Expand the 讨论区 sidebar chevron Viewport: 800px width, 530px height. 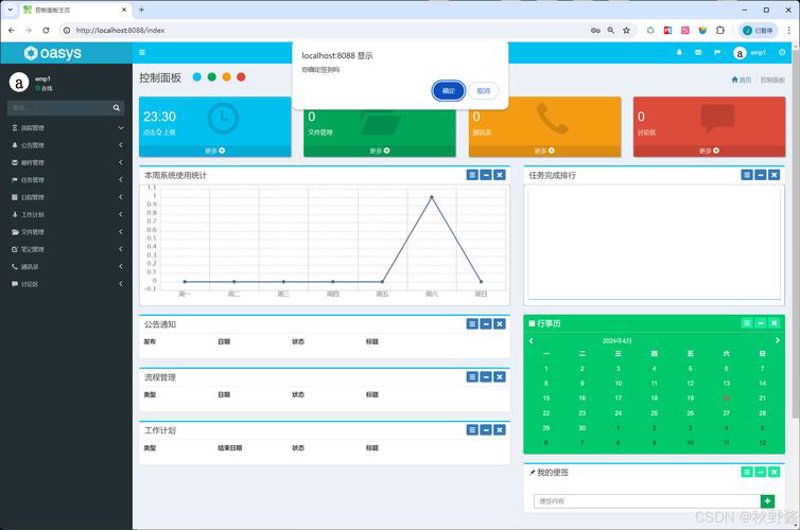click(x=120, y=284)
